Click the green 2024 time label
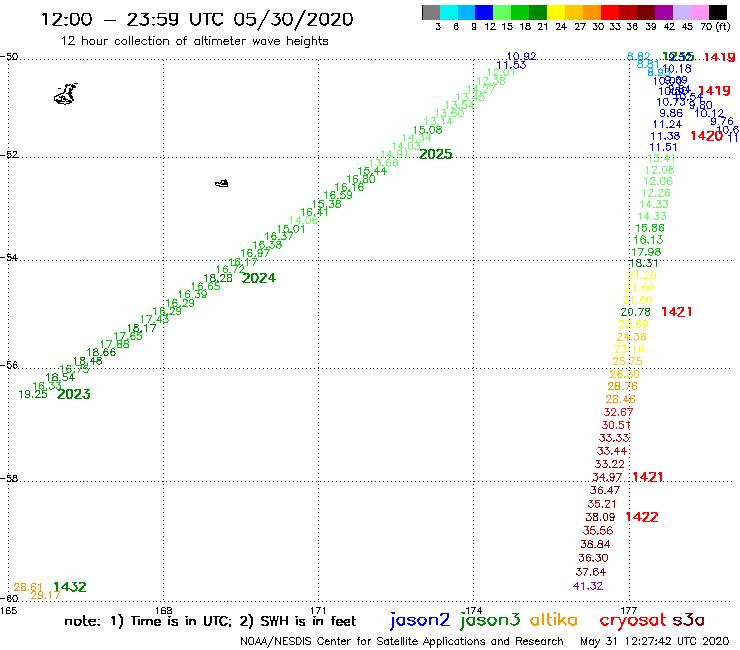Screen dimensions: 740x650 point(259,278)
